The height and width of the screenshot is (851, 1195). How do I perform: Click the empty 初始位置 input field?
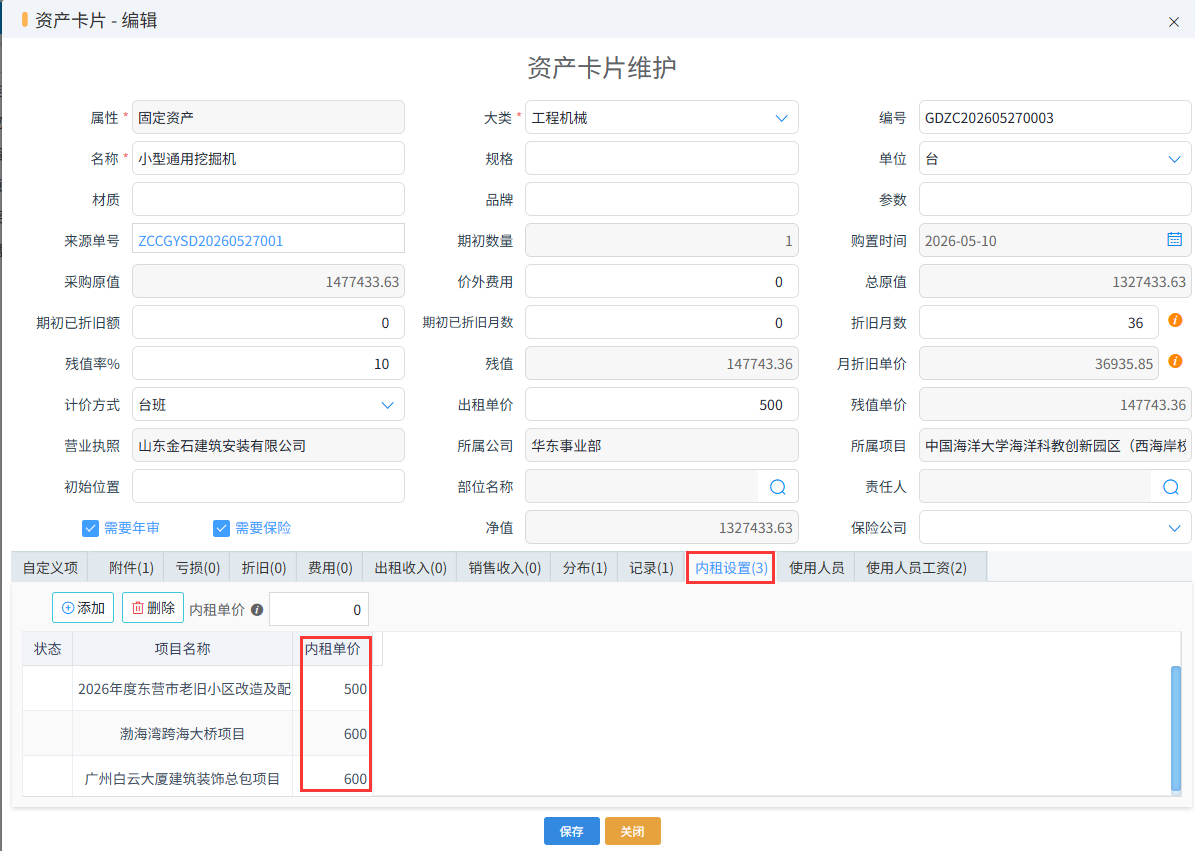pyautogui.click(x=268, y=486)
